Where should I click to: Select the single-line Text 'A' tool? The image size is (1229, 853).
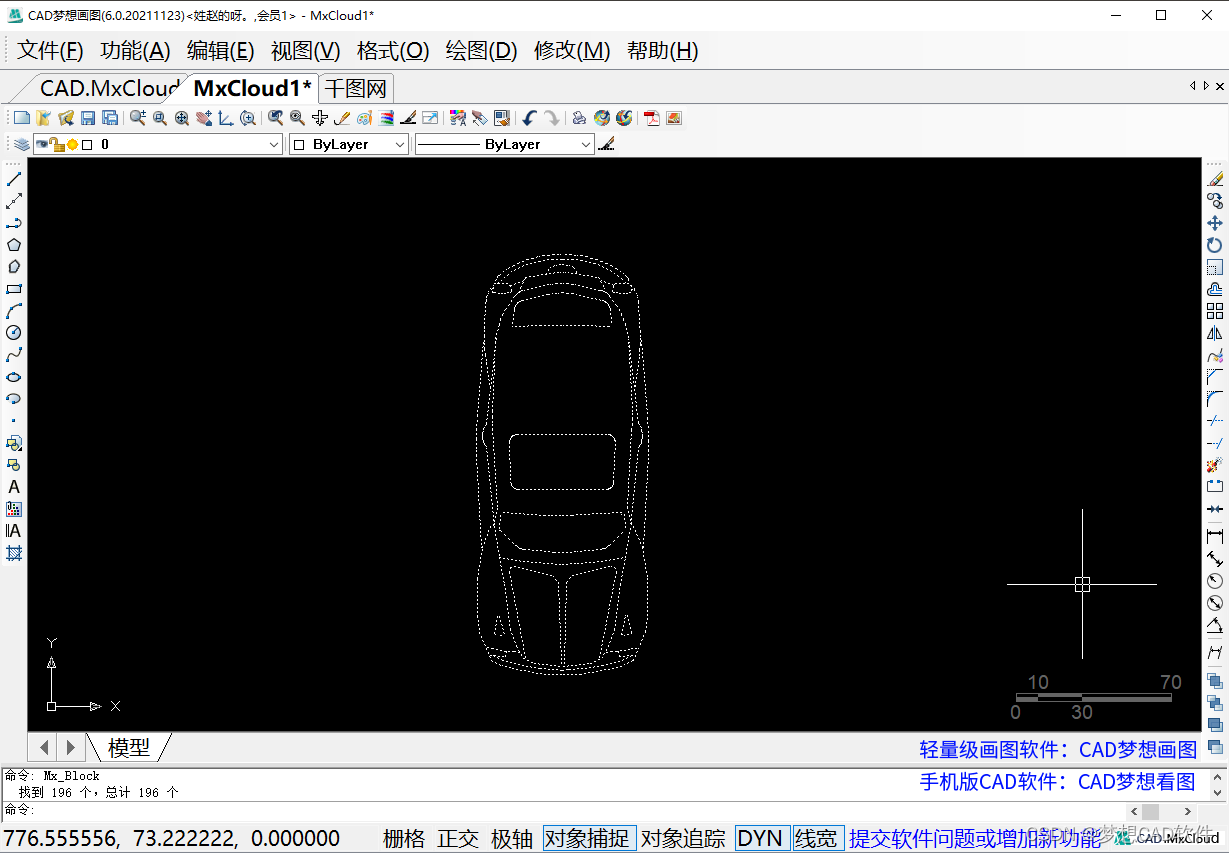click(x=14, y=487)
